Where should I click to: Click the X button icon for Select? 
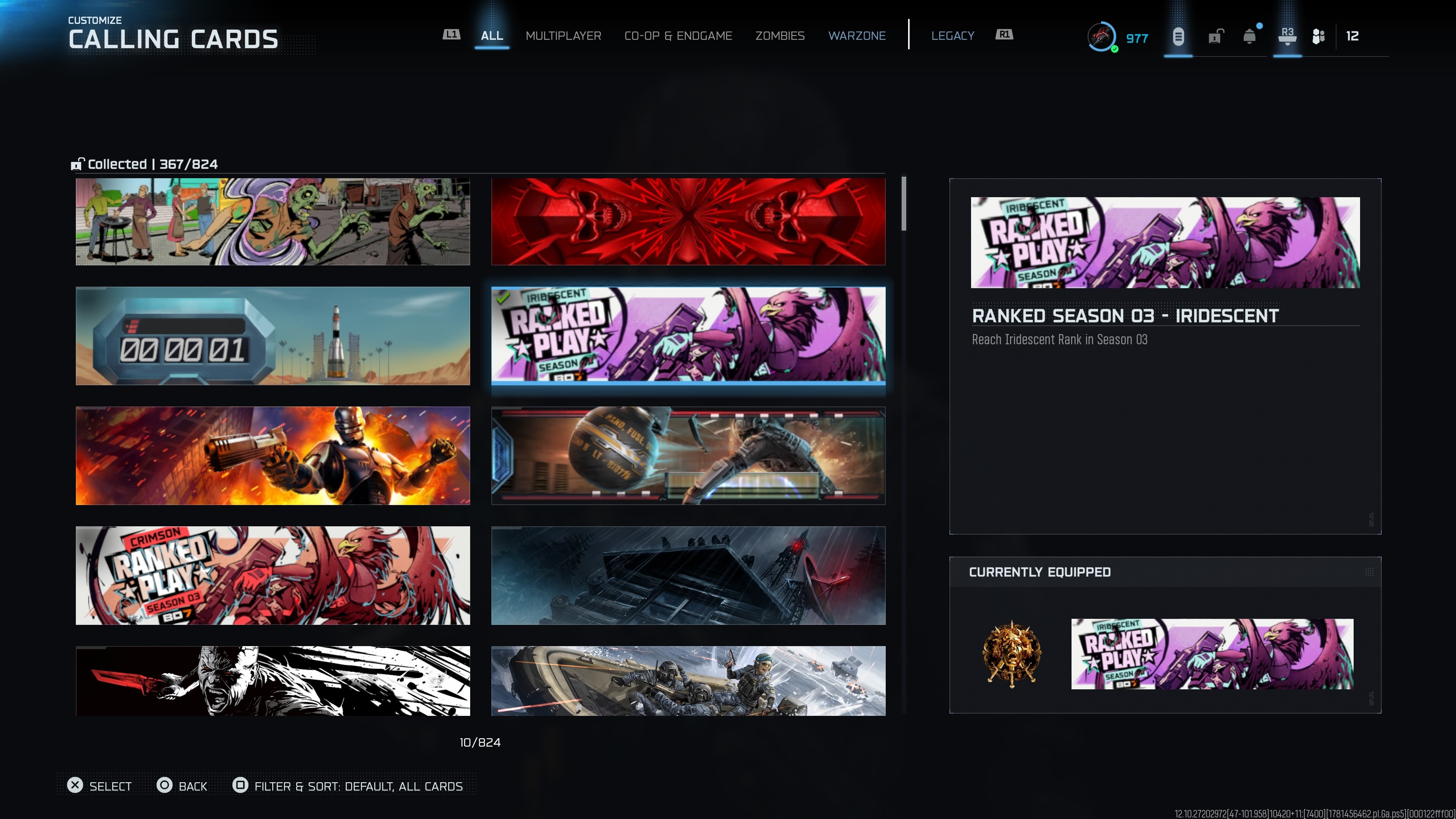75,785
